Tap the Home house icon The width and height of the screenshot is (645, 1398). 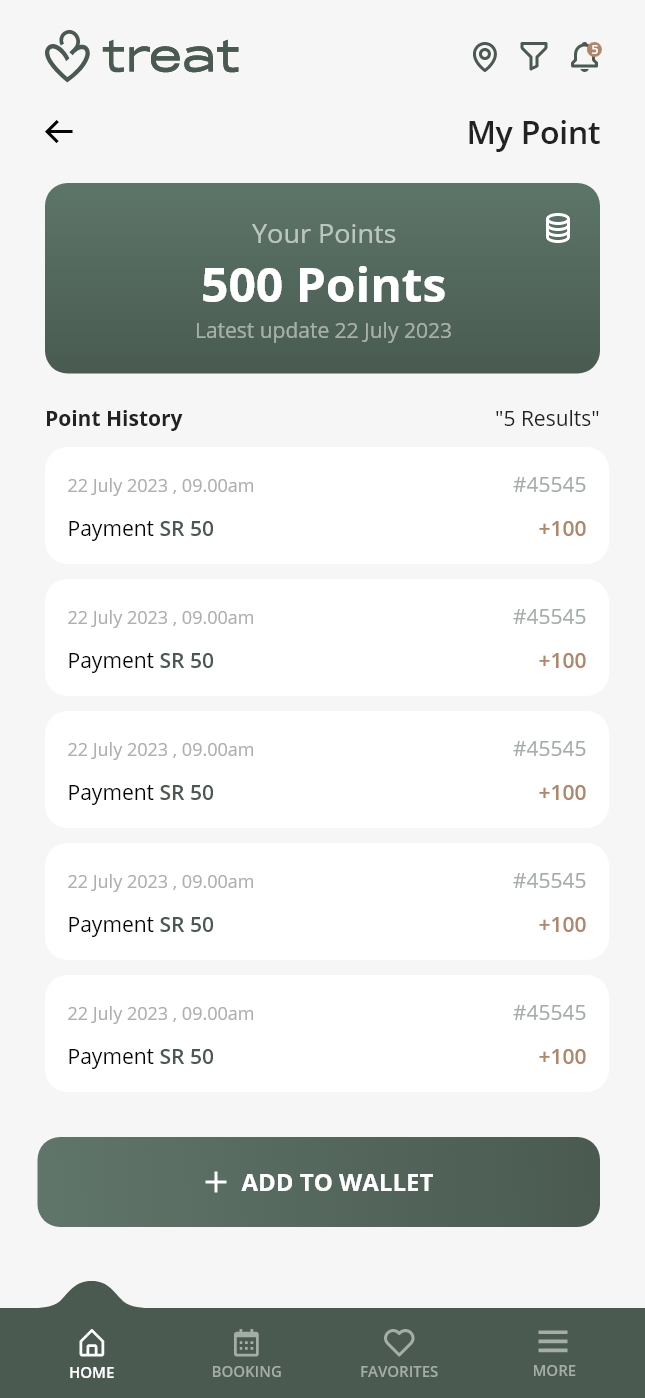coord(92,1342)
